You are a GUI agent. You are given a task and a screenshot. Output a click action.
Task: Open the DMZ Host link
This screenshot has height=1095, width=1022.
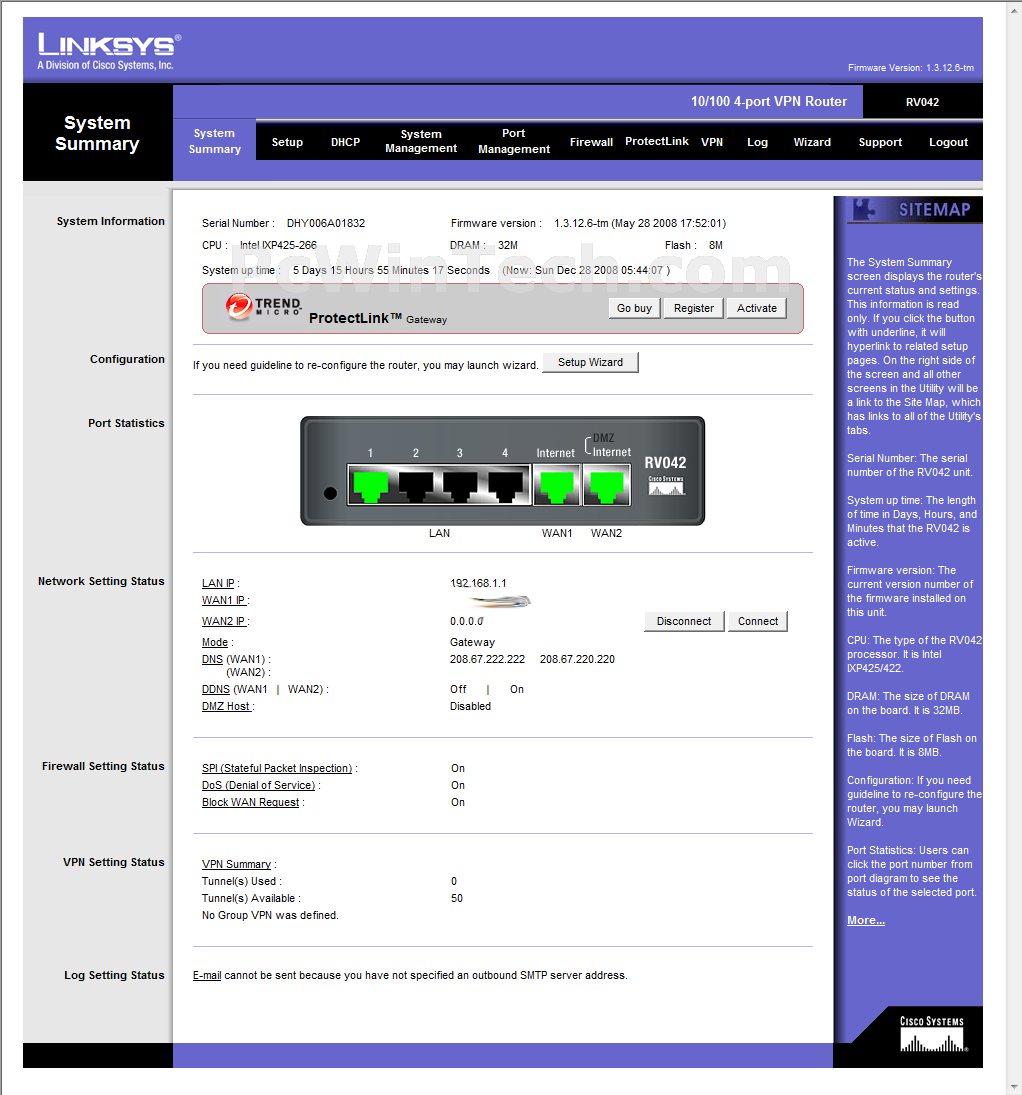click(226, 707)
